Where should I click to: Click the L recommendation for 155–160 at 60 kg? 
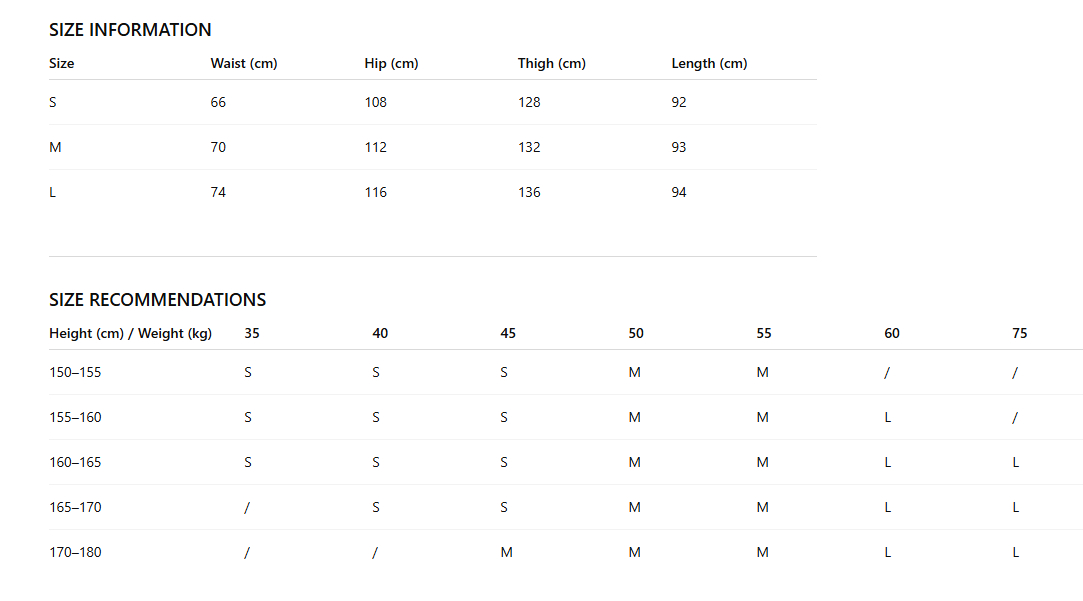[x=888, y=417]
